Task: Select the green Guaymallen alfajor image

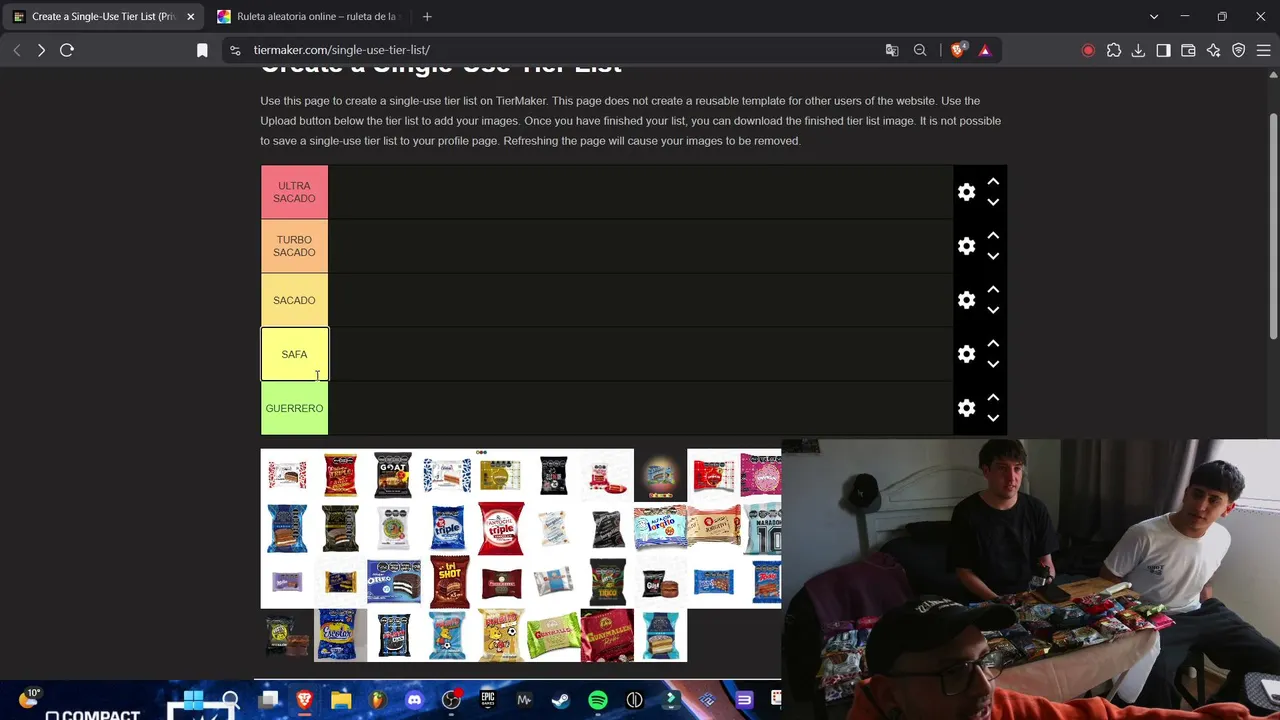Action: point(554,635)
